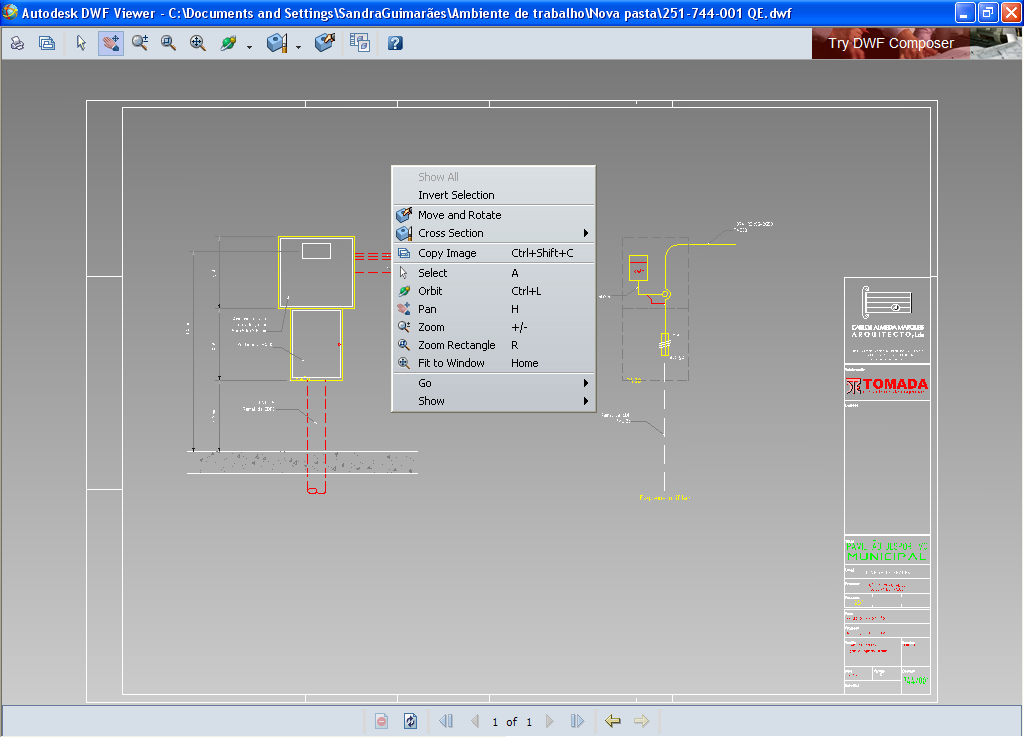The width and height of the screenshot is (1024, 737).
Task: Activate the Pan hand tool in toolbar
Action: pyautogui.click(x=111, y=43)
